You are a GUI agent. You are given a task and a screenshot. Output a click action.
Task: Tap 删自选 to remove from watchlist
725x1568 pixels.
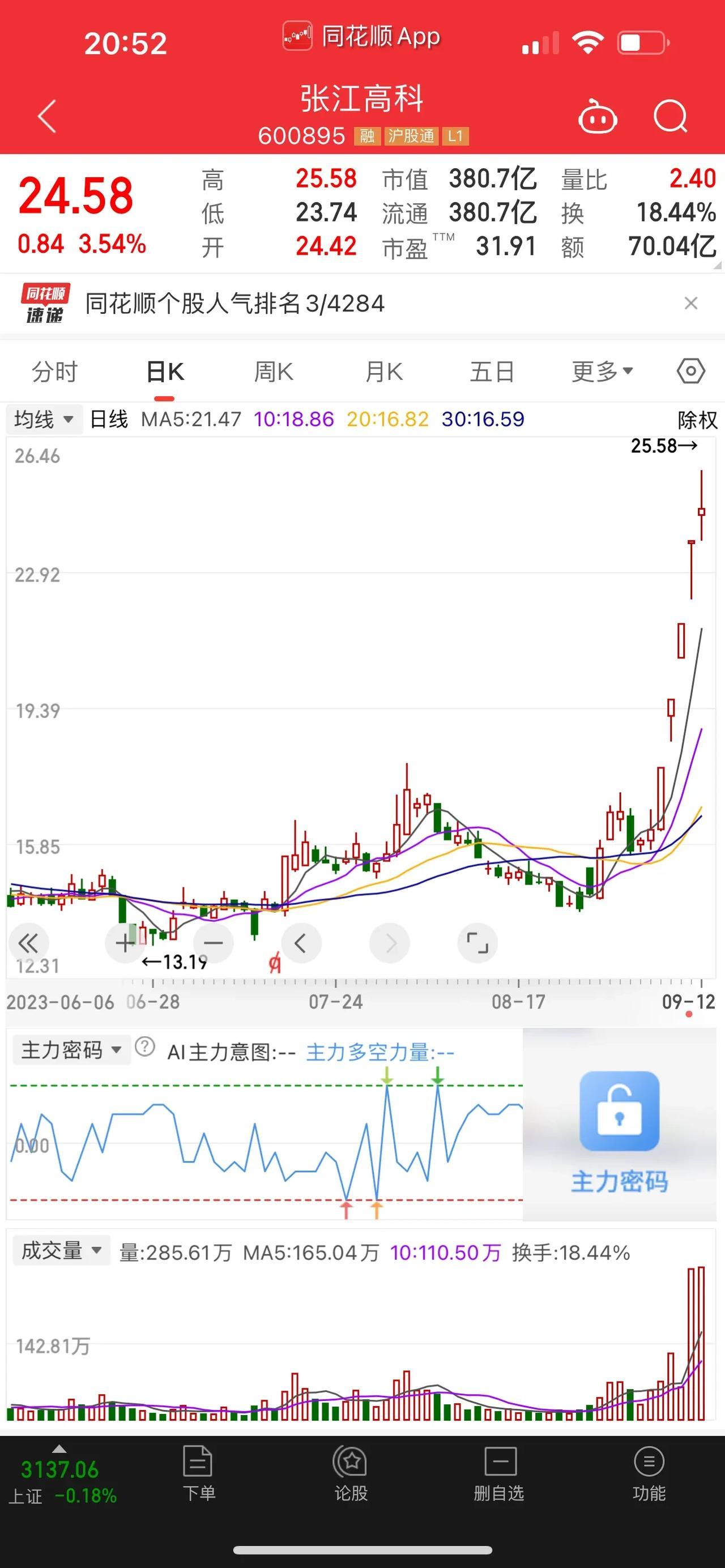pyautogui.click(x=498, y=1474)
